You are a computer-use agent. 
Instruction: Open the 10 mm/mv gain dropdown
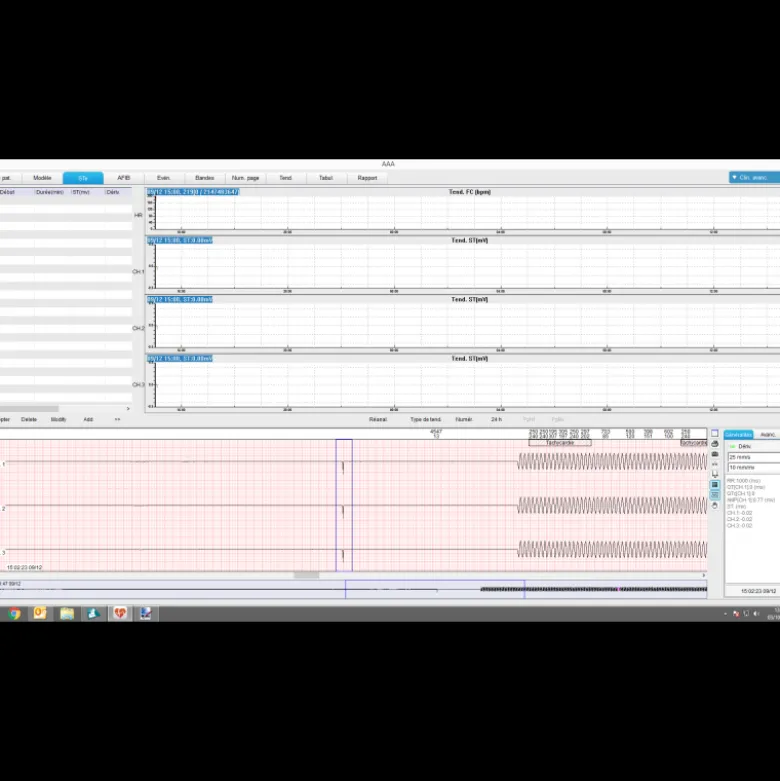[x=754, y=468]
